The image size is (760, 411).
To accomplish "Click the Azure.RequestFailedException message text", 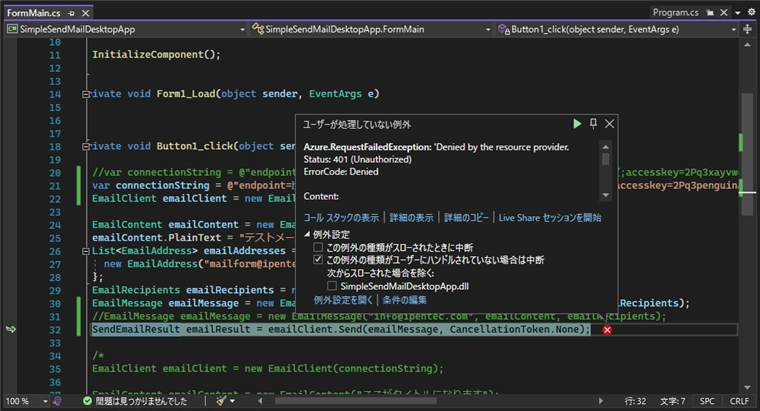I will pyautogui.click(x=436, y=147).
